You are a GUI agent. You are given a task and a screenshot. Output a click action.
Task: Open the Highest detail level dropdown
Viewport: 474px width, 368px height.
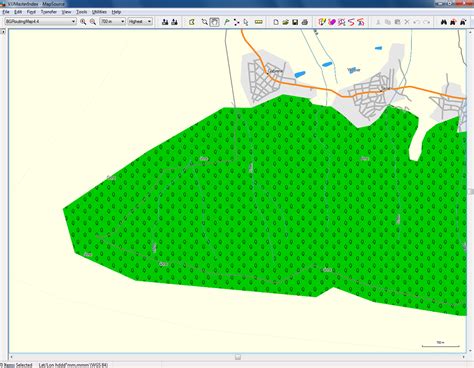(x=140, y=22)
